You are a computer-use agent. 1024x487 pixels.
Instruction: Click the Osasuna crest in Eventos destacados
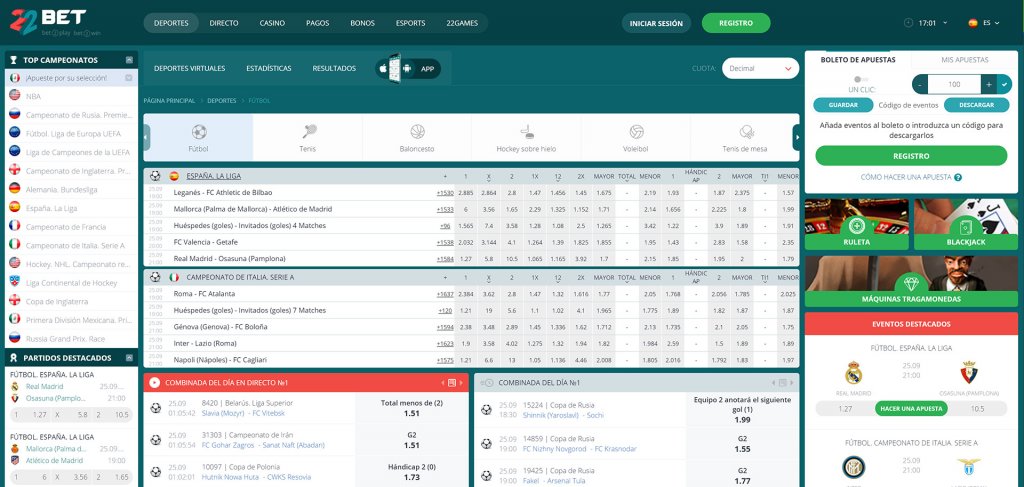click(968, 373)
